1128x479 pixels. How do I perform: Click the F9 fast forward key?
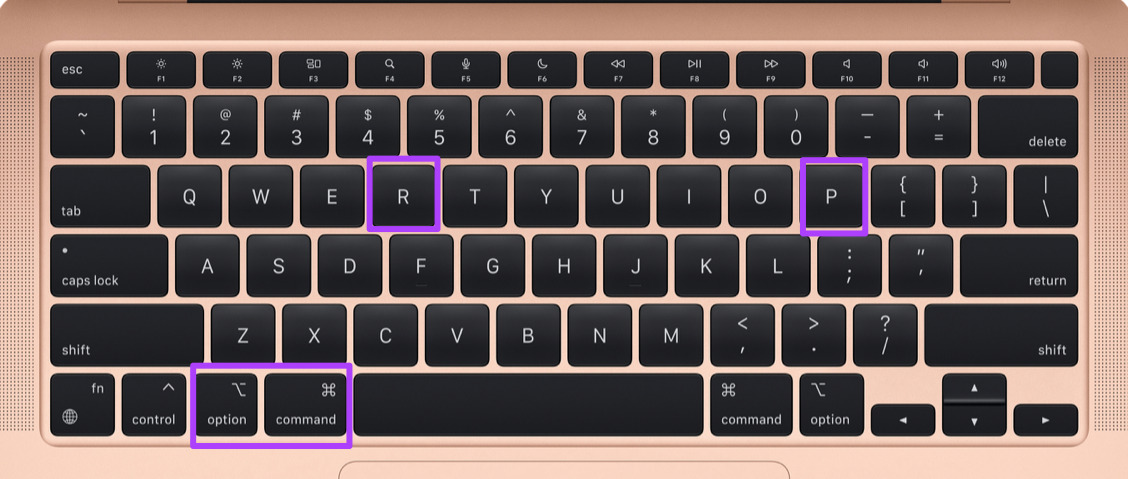point(770,70)
